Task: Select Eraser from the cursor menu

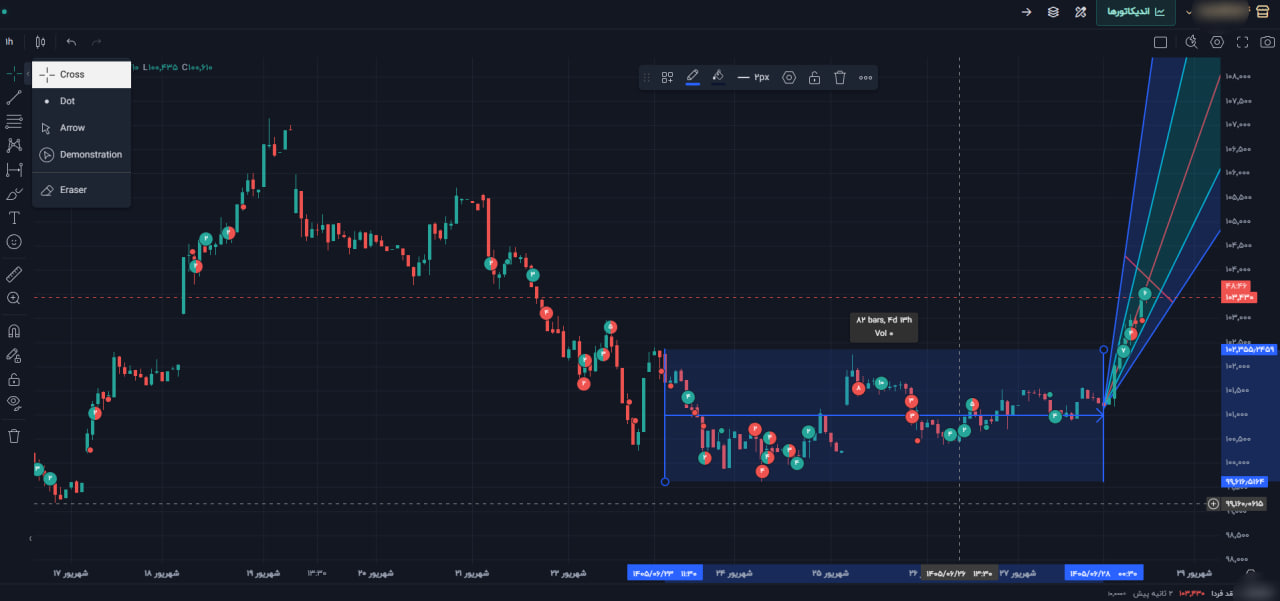Action: (x=81, y=190)
